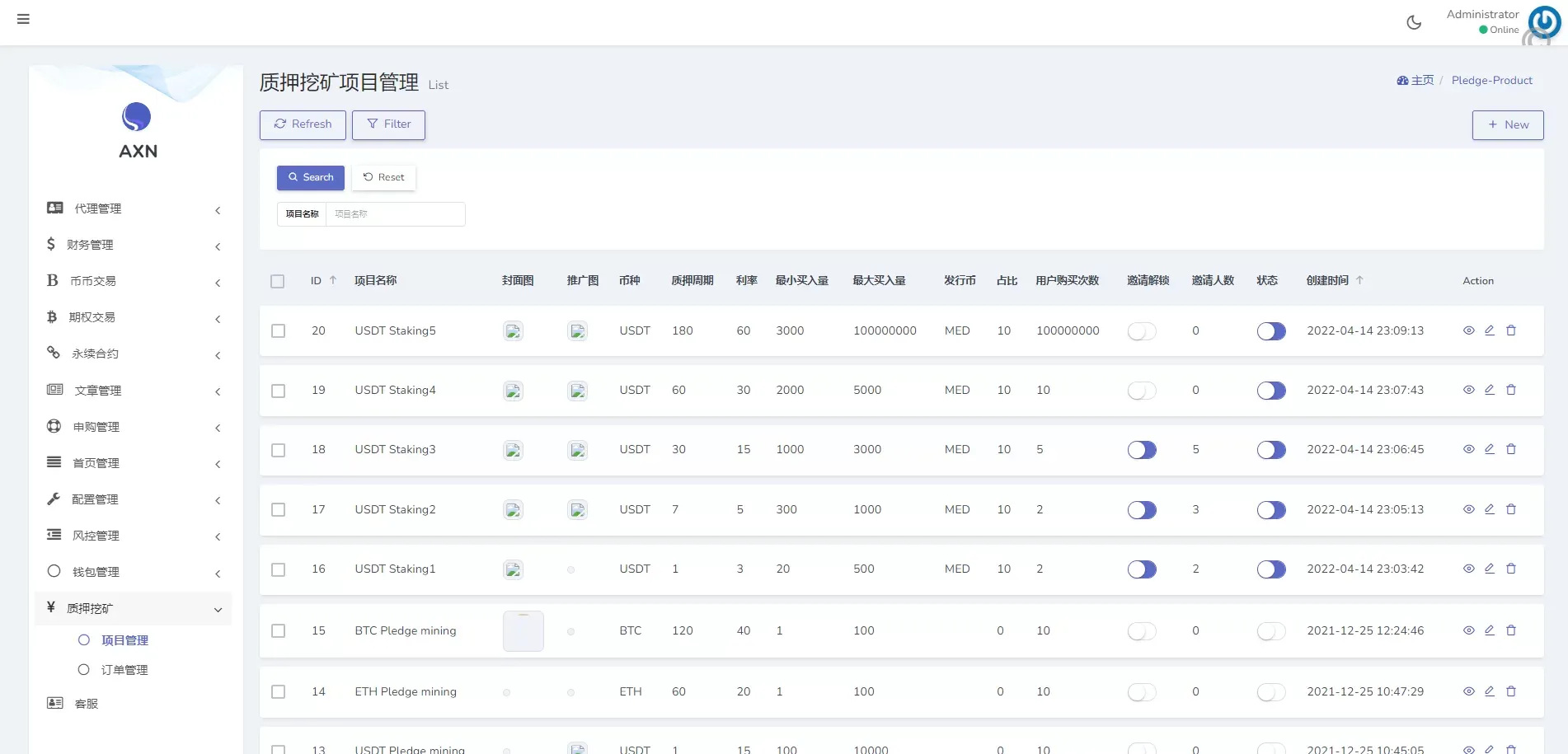1568x754 pixels.
Task: Expand the 永续合约 sidebar menu
Action: (132, 354)
